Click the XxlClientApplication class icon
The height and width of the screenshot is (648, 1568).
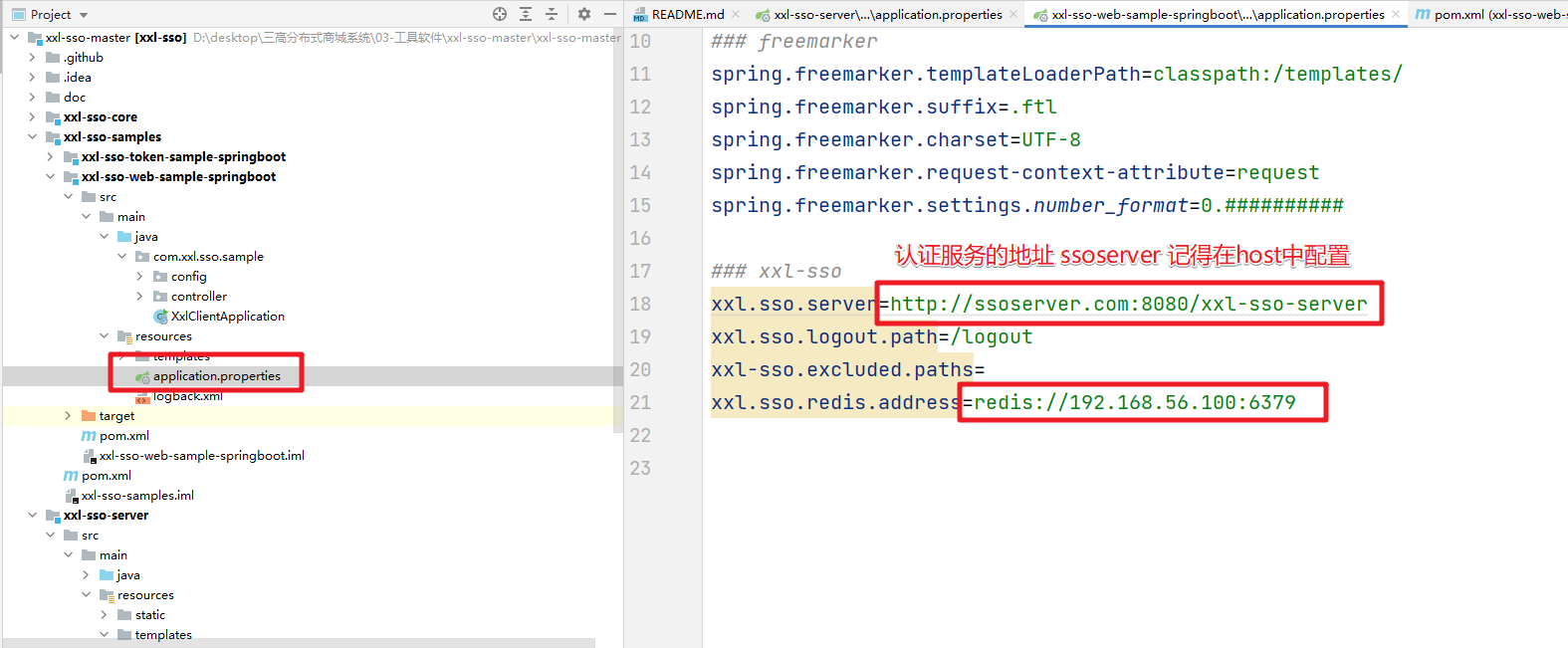point(160,317)
